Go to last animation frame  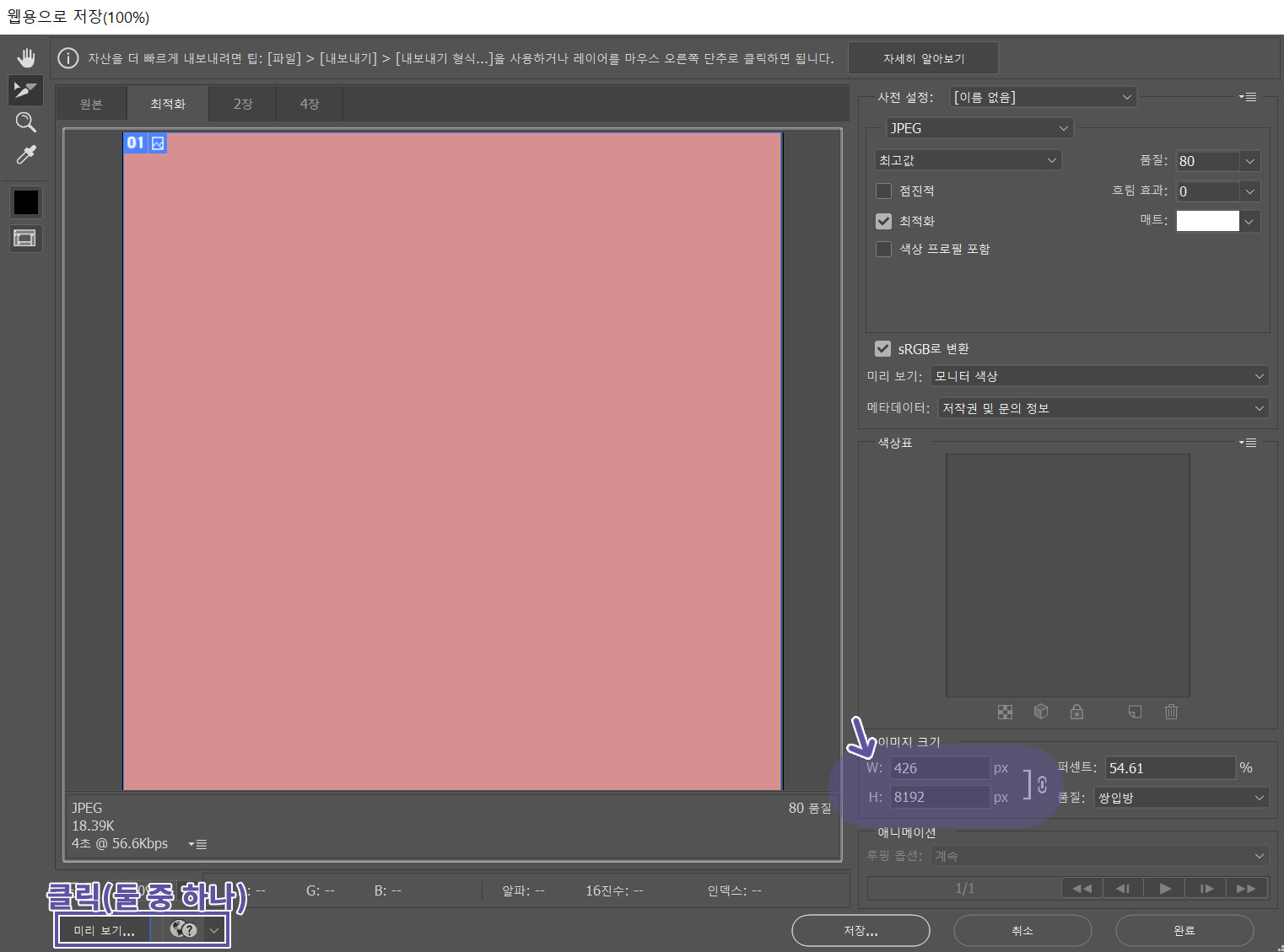[x=1246, y=888]
